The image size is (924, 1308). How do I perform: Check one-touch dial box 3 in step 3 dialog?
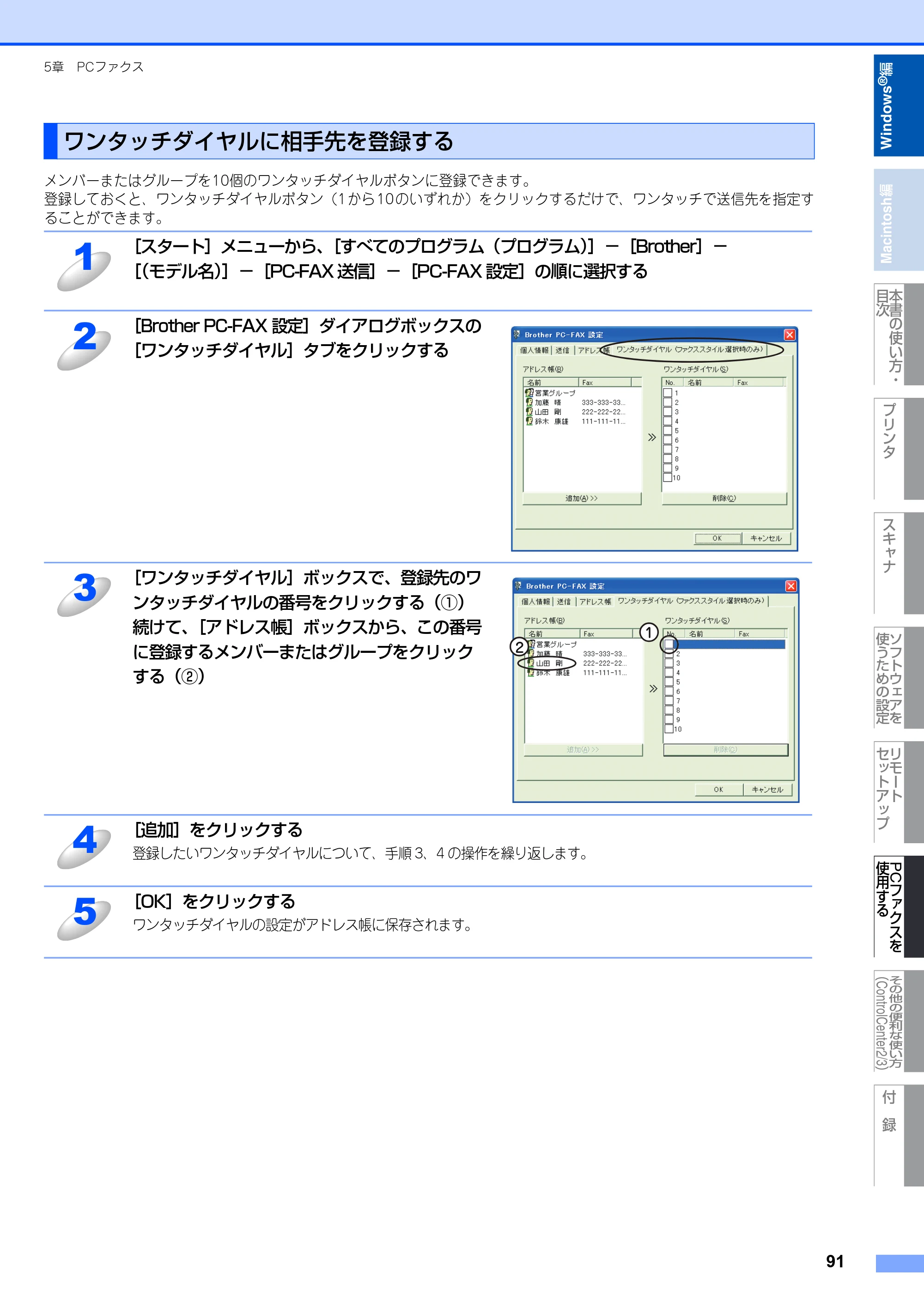[669, 663]
